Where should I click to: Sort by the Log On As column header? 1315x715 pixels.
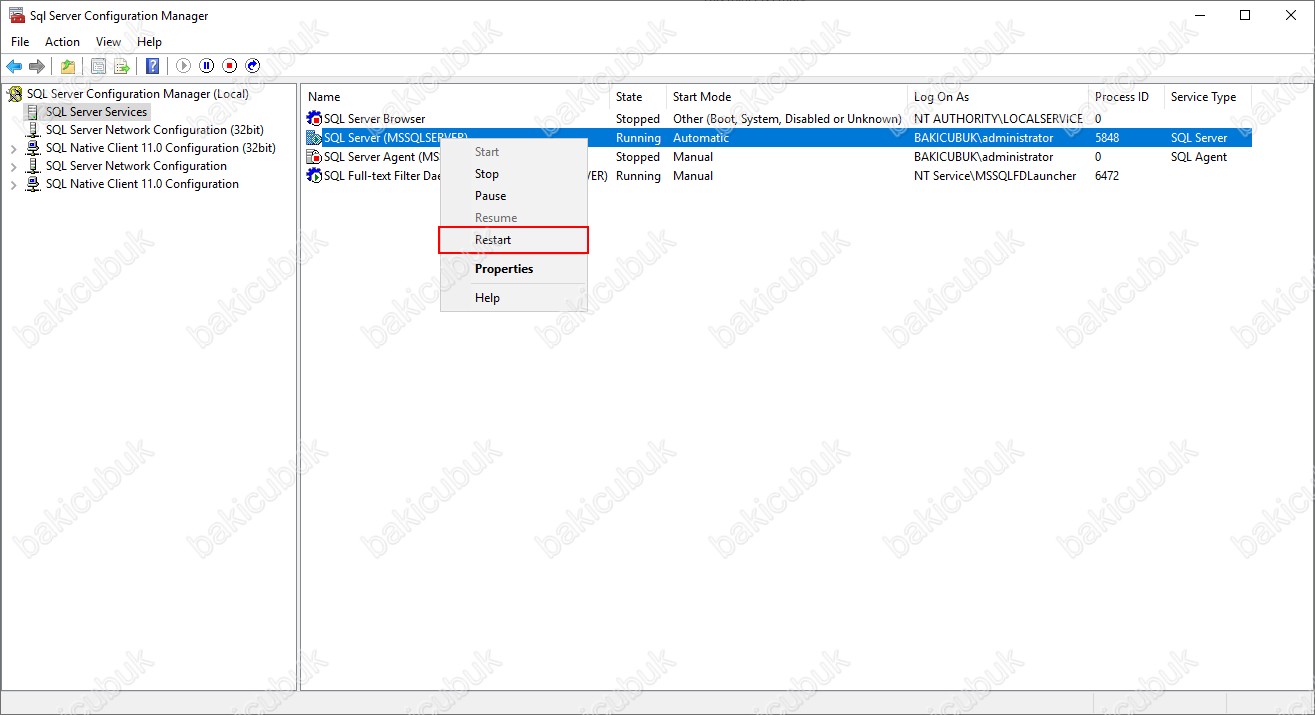pyautogui.click(x=998, y=97)
